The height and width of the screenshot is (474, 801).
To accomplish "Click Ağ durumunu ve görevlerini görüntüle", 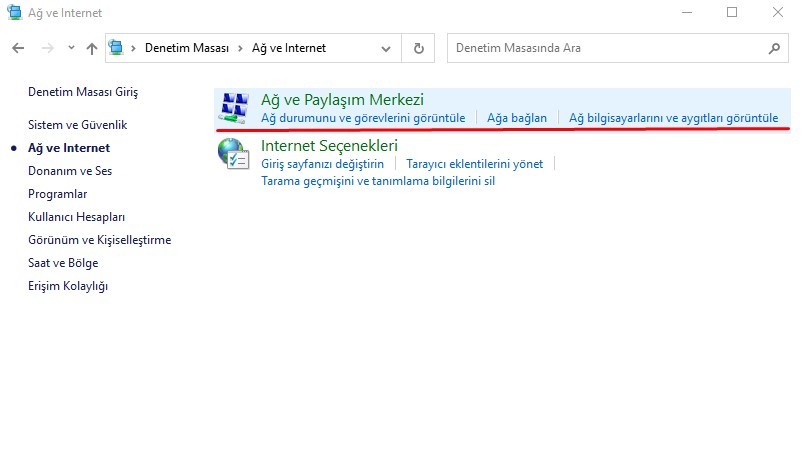I will [363, 118].
